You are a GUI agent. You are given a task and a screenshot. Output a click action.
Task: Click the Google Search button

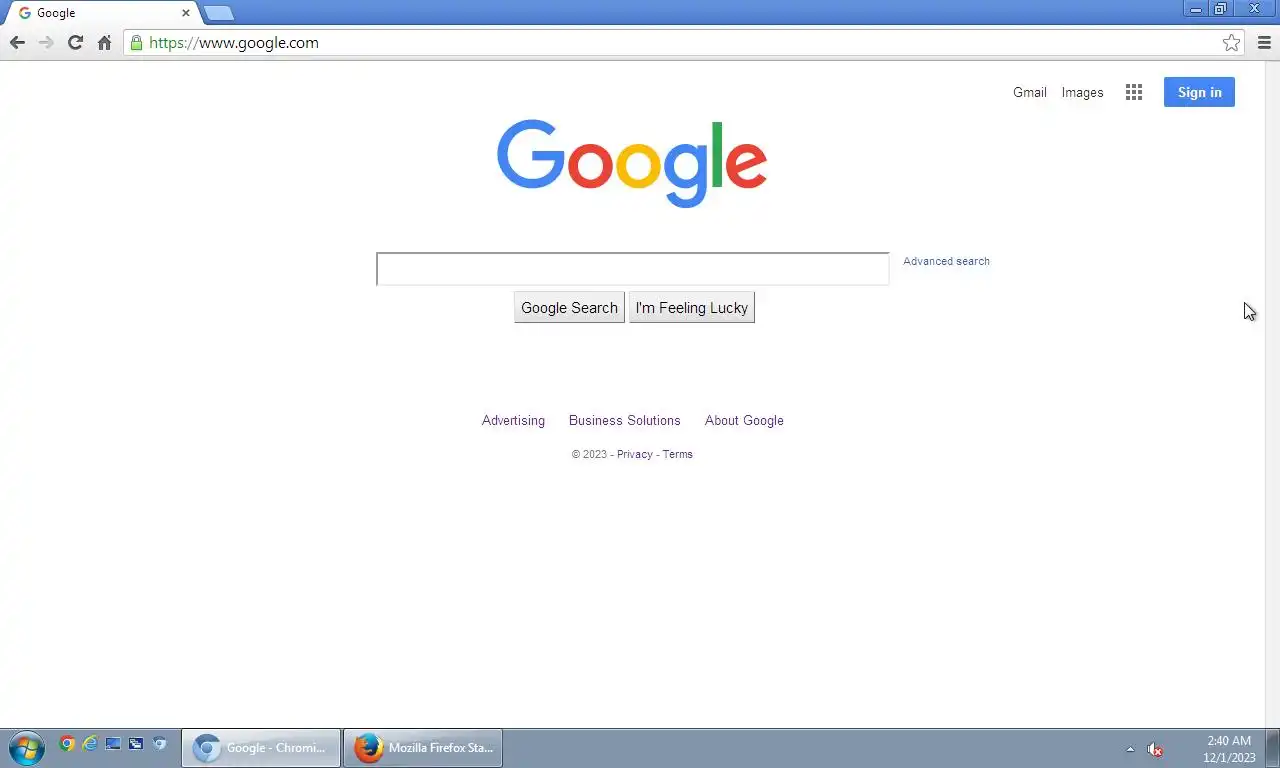coord(569,308)
